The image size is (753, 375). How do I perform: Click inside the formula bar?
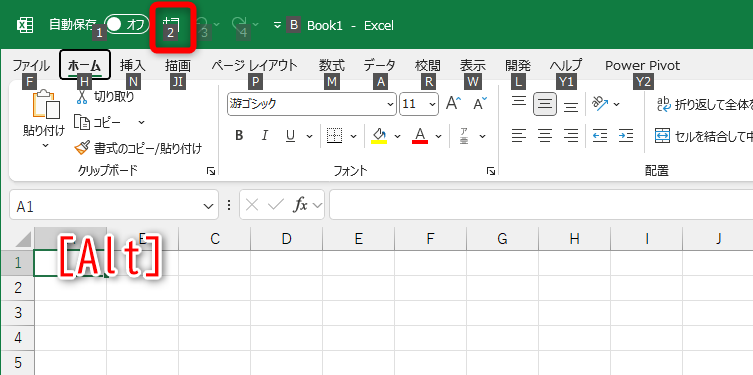(541, 205)
